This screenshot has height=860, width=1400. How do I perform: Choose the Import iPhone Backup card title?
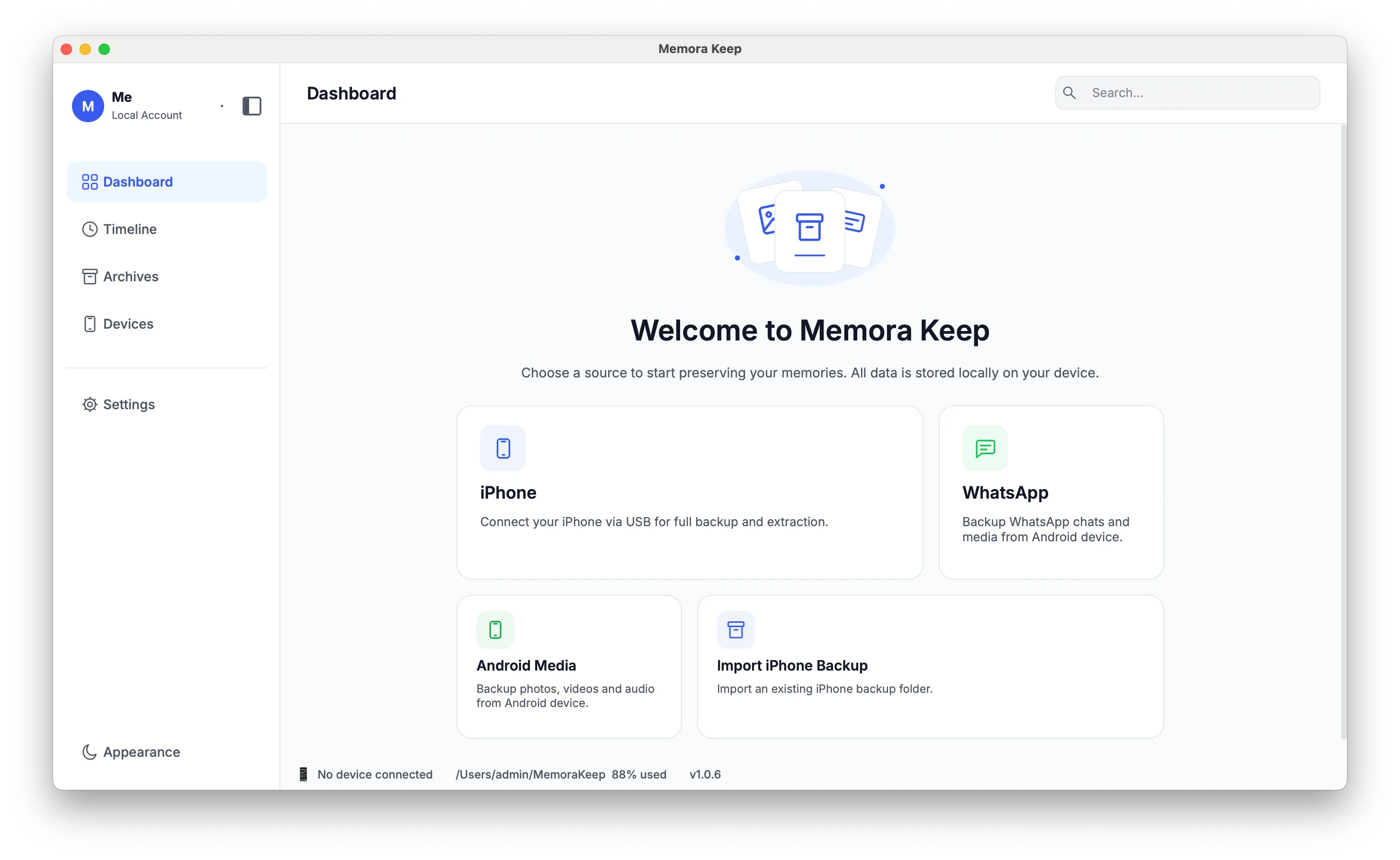coord(792,665)
